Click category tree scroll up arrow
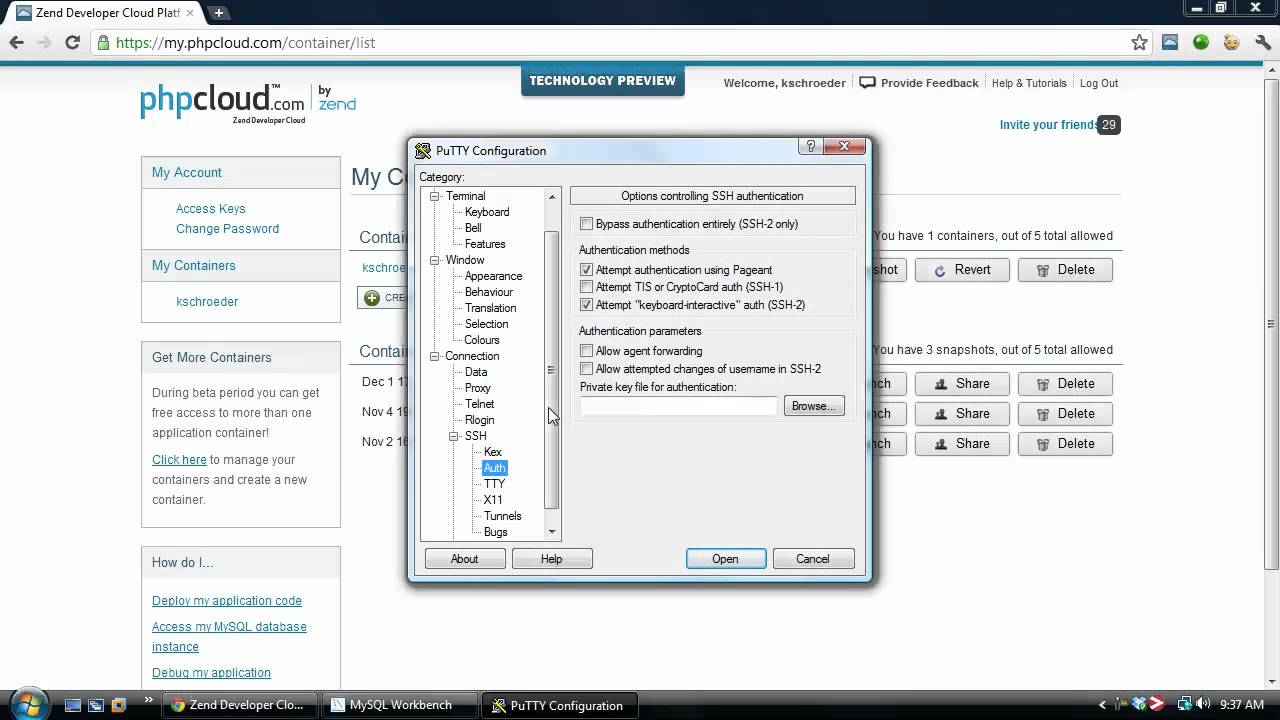Viewport: 1280px width, 720px height. (x=552, y=196)
